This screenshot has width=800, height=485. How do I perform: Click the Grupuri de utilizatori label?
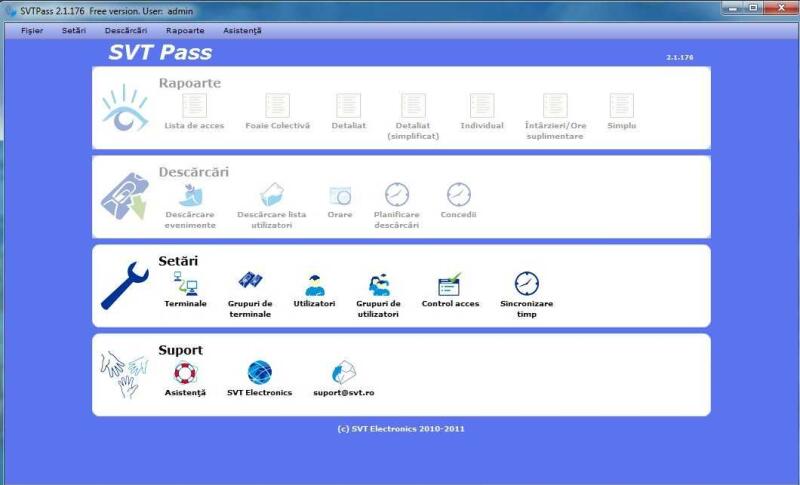click(378, 309)
